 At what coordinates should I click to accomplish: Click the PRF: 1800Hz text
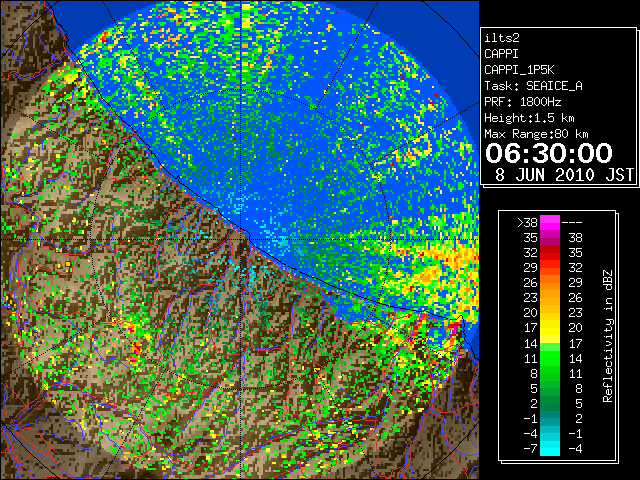click(523, 102)
